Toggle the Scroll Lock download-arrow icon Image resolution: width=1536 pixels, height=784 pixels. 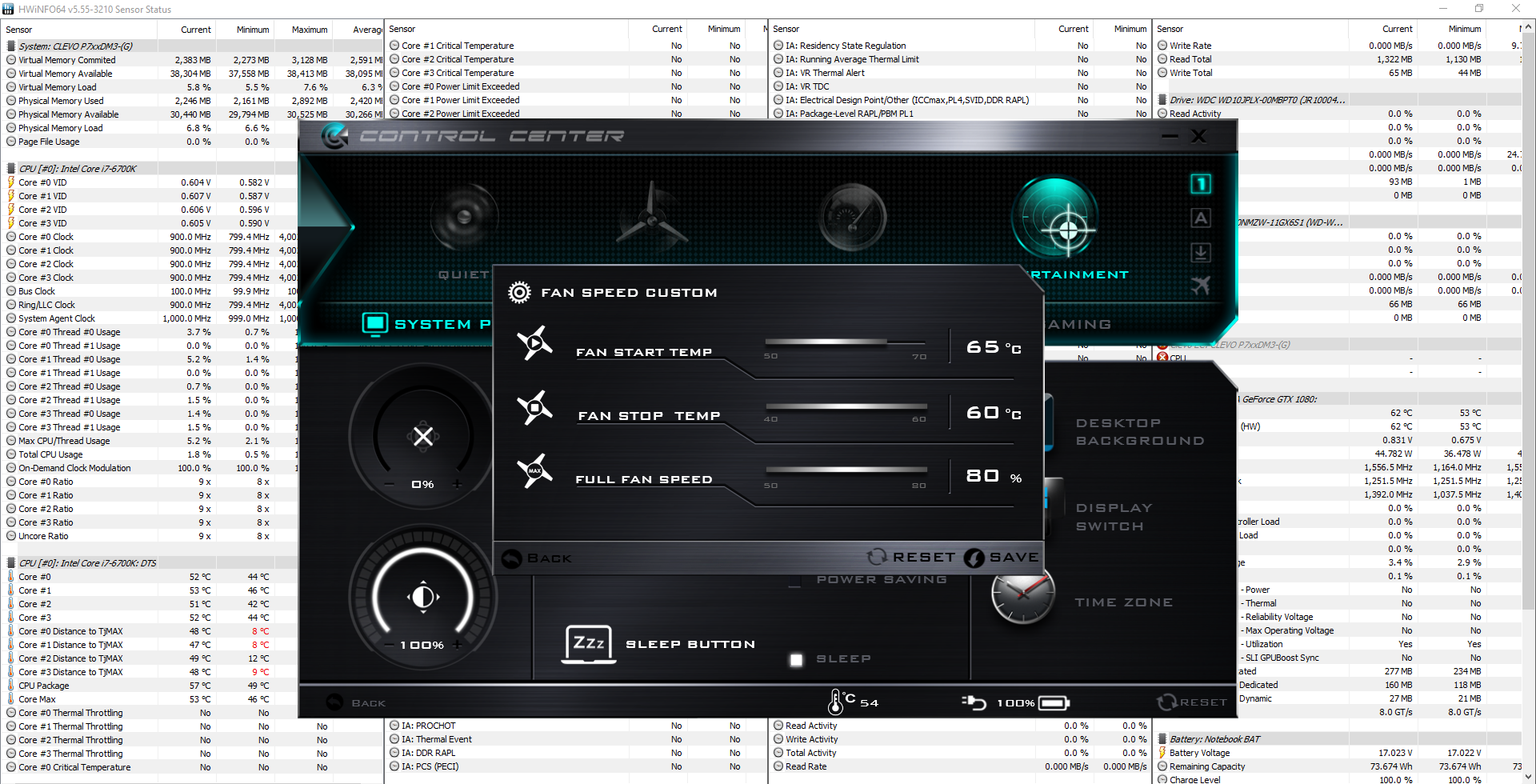pos(1200,252)
